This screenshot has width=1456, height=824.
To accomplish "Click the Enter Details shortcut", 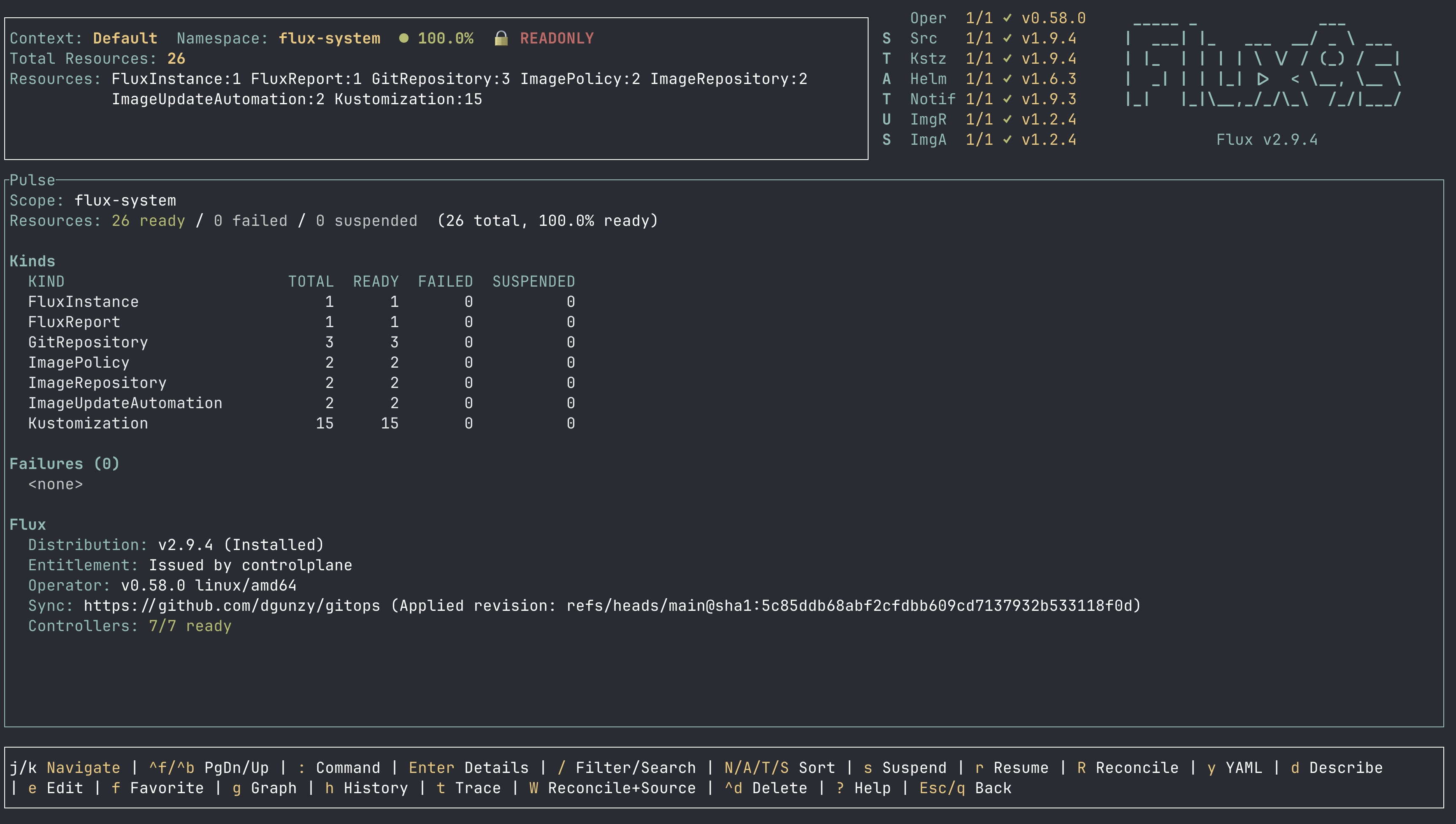I will 469,768.
